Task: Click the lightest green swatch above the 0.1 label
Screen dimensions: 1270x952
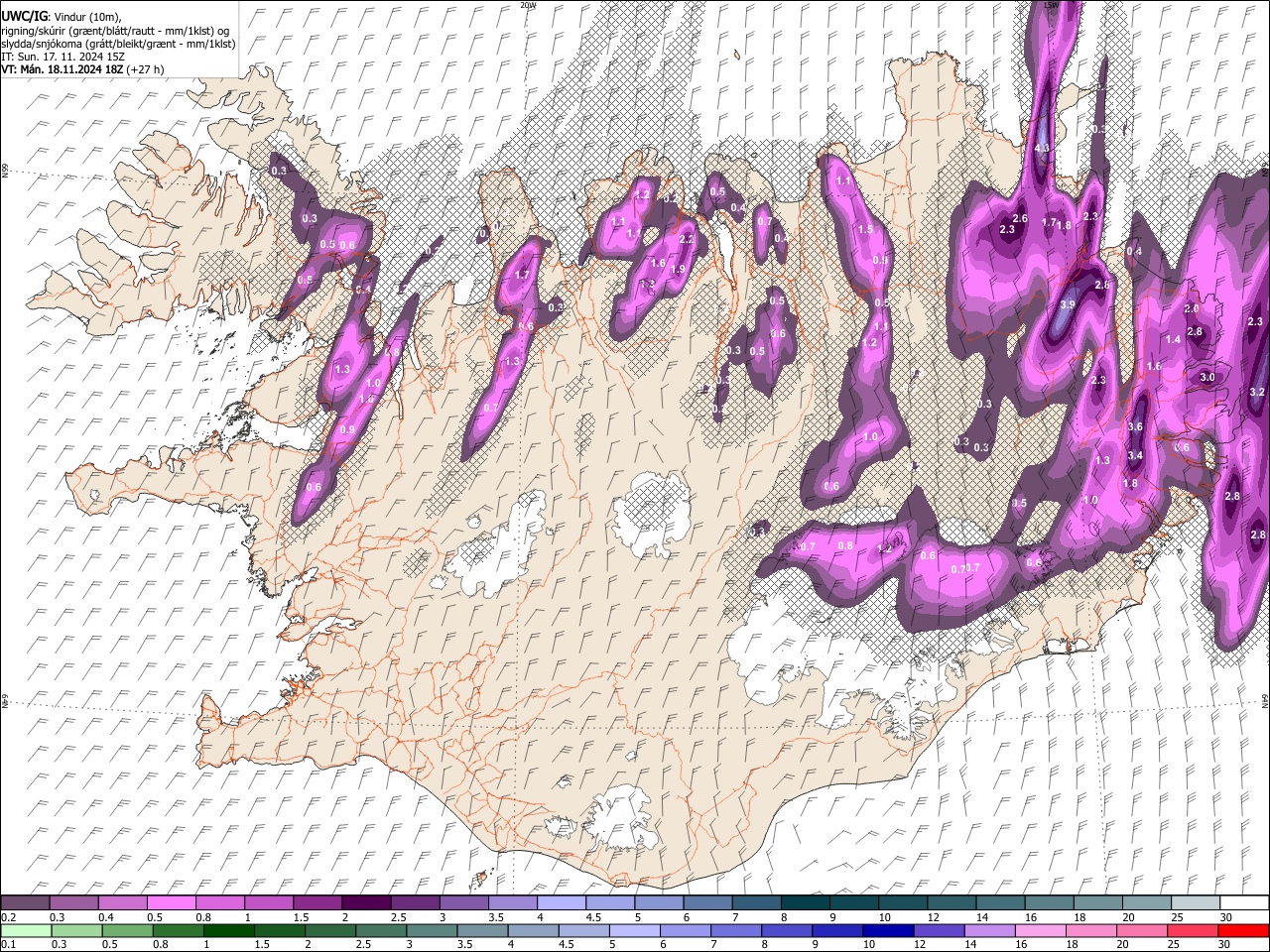Action: [x=25, y=930]
